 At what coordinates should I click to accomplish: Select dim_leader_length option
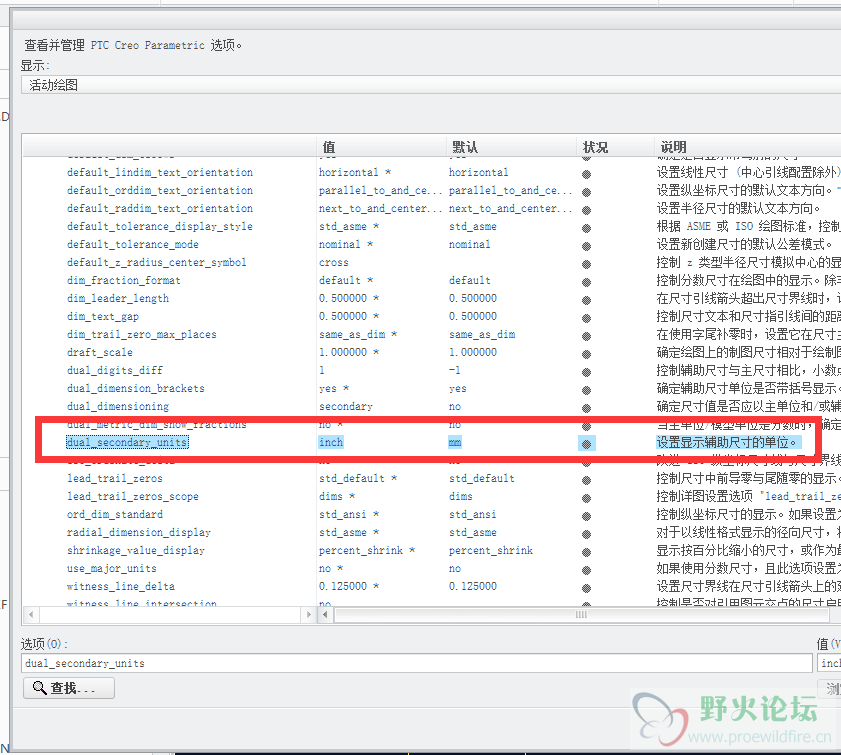[x=118, y=298]
